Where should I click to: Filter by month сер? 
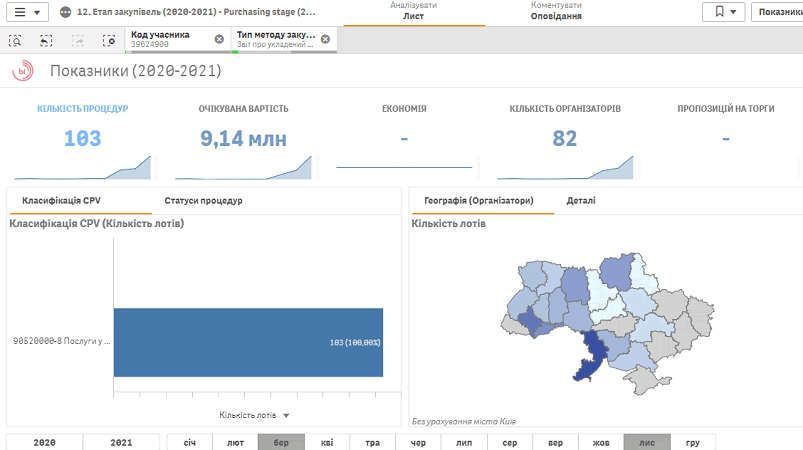pyautogui.click(x=510, y=442)
